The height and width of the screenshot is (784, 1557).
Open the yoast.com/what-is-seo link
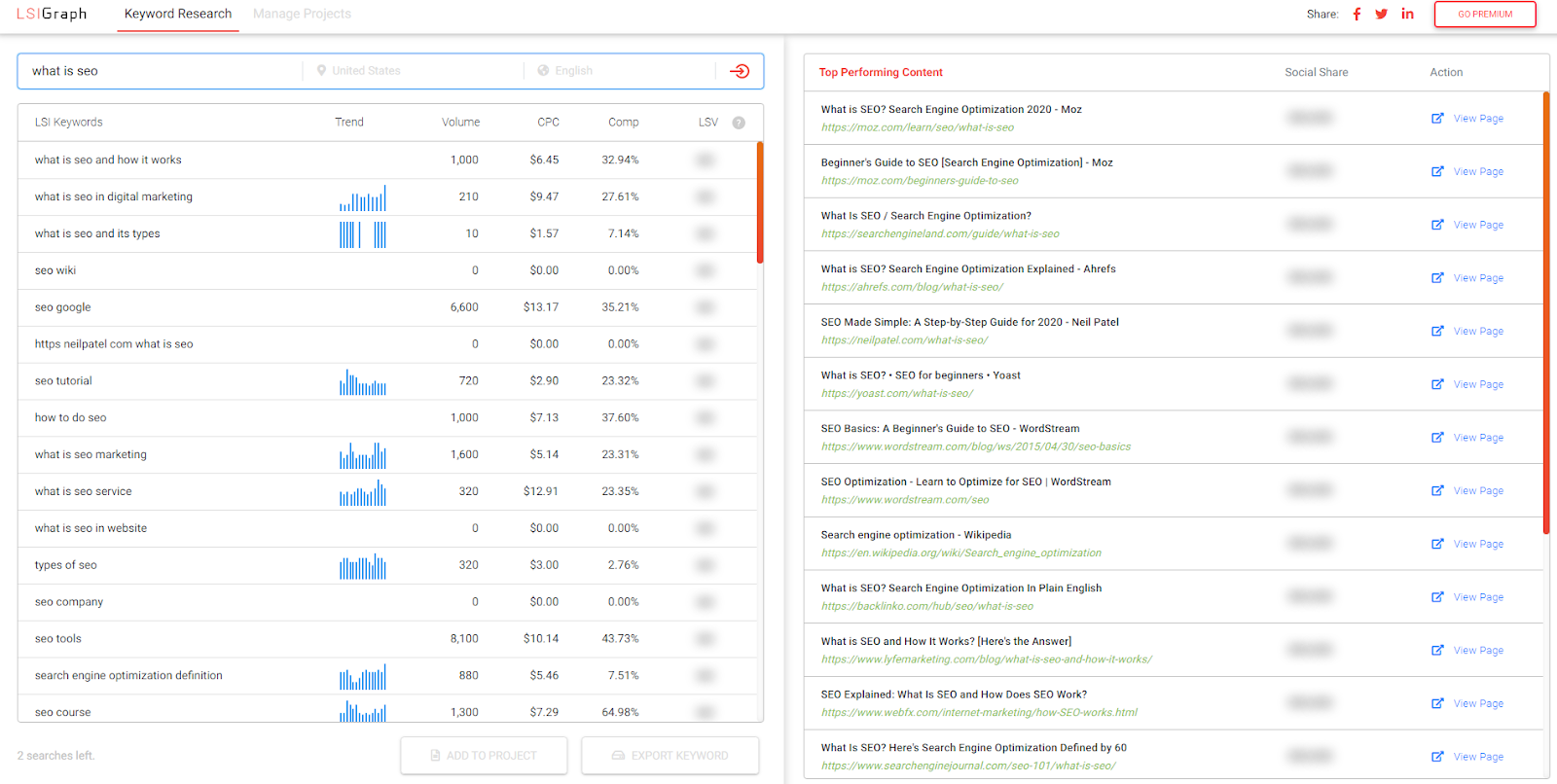897,394
